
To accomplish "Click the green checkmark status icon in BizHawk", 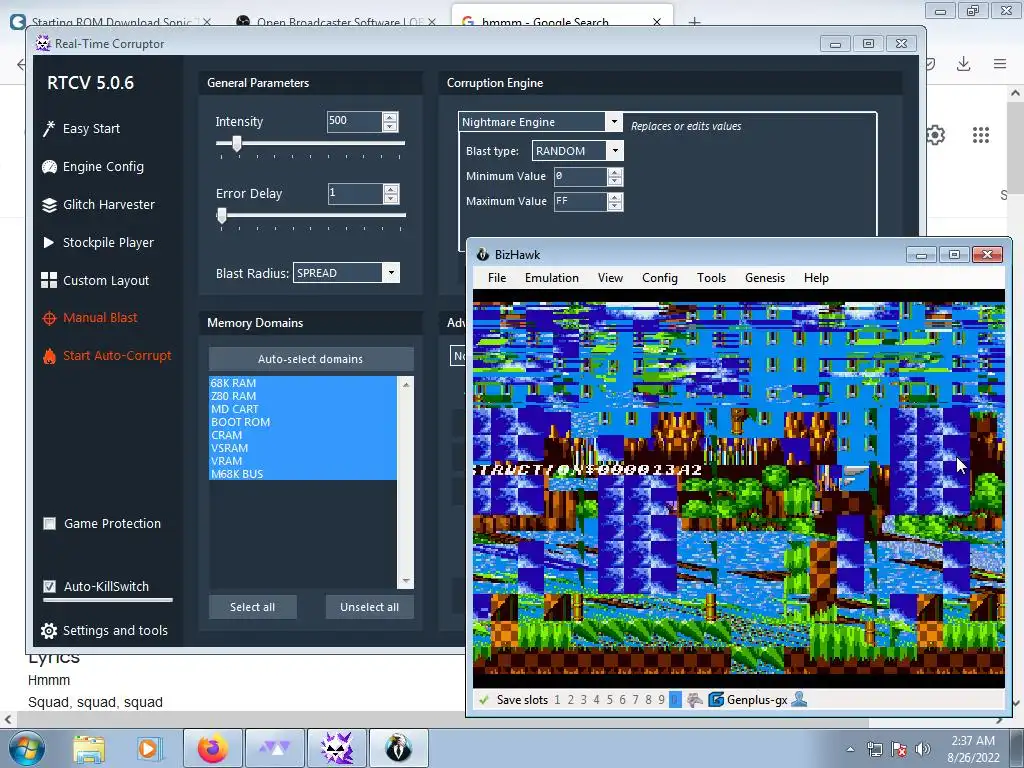I will click(x=484, y=700).
